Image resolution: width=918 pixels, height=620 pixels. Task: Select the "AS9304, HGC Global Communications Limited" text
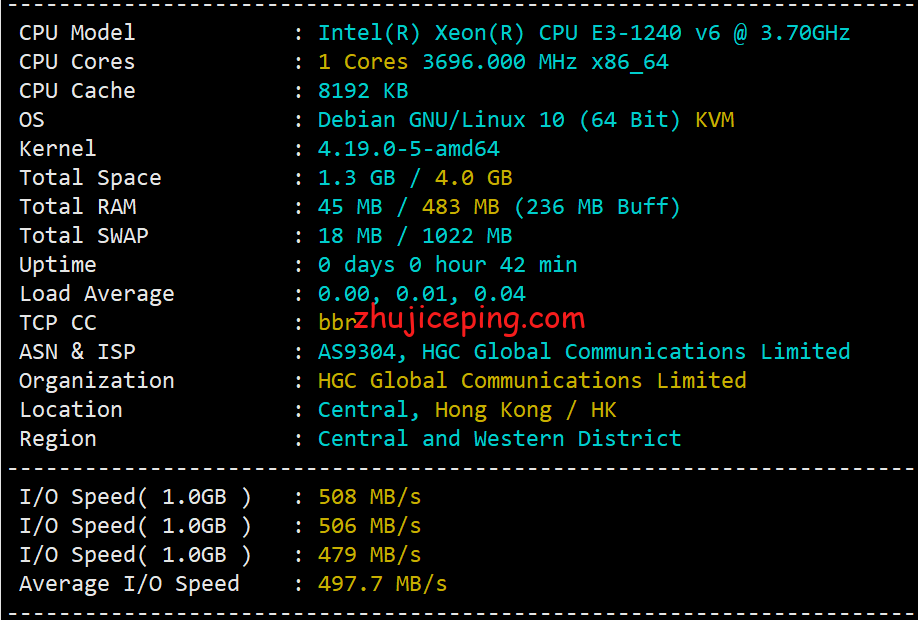click(584, 352)
